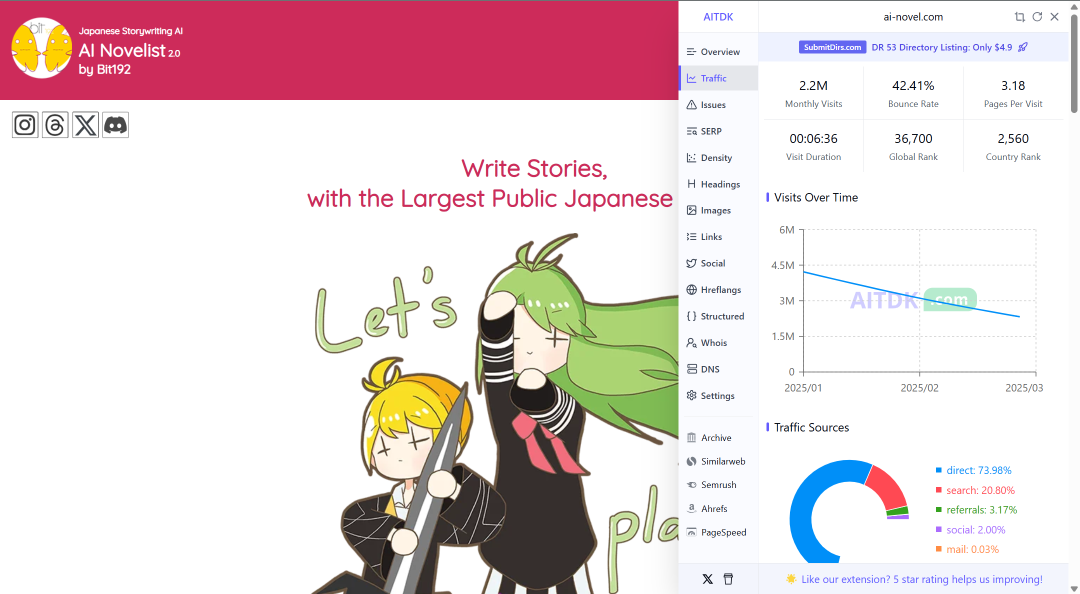This screenshot has width=1080, height=594.
Task: Click the rocket icon in promo banner
Action: 1023,47
